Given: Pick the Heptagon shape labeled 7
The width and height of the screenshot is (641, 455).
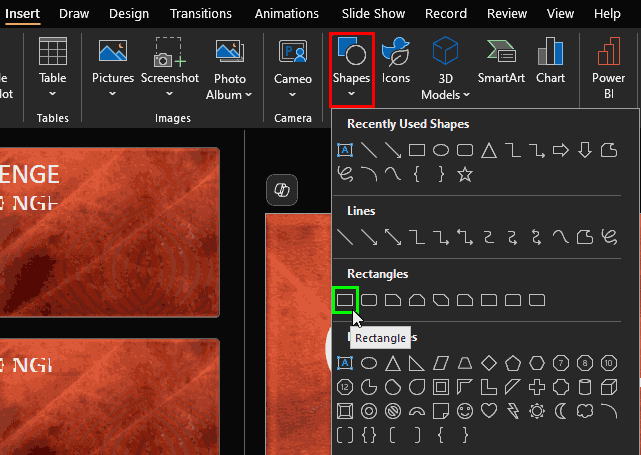Looking at the screenshot, I should (561, 363).
